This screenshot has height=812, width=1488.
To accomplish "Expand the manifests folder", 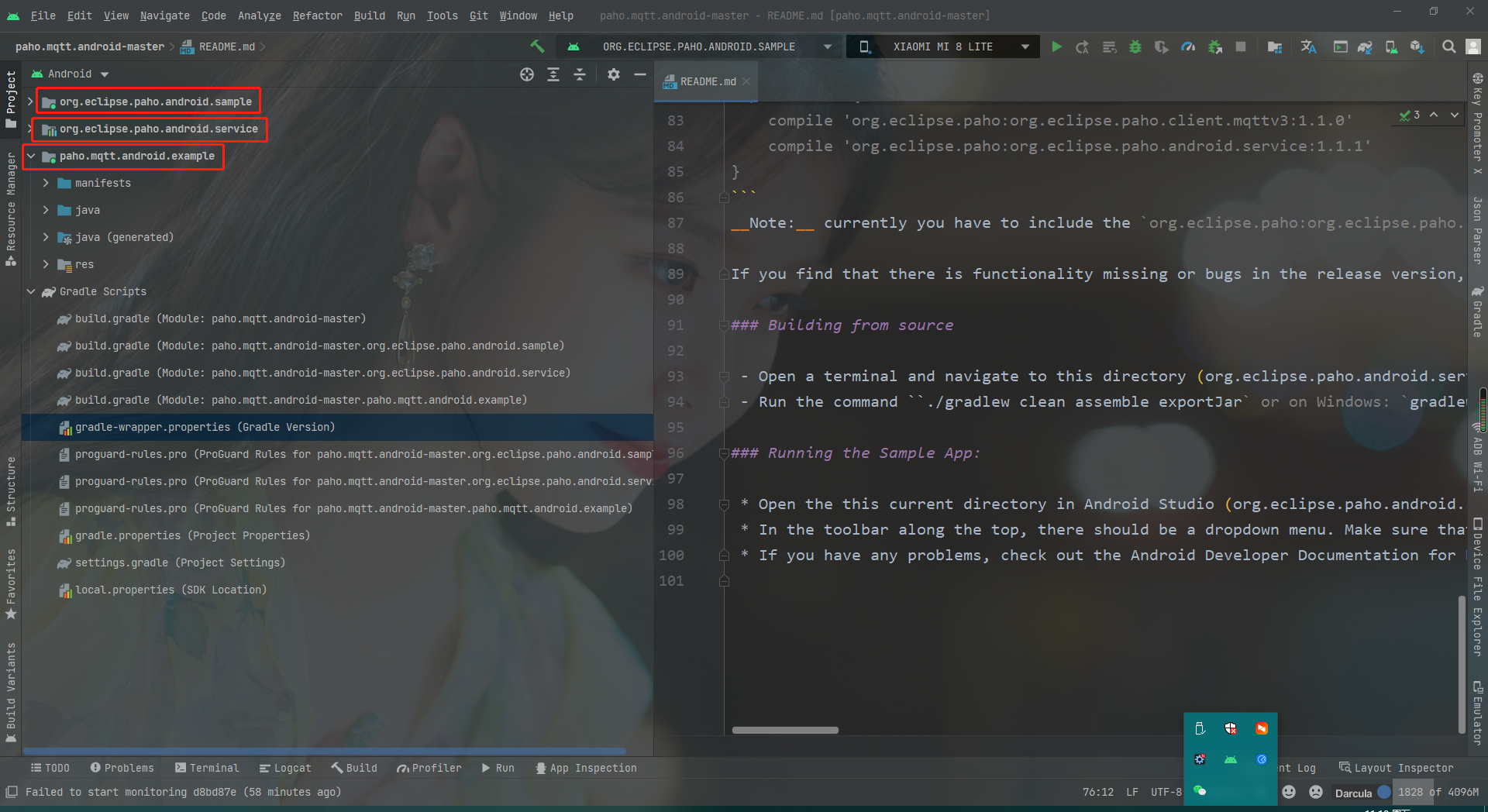I will (46, 183).
